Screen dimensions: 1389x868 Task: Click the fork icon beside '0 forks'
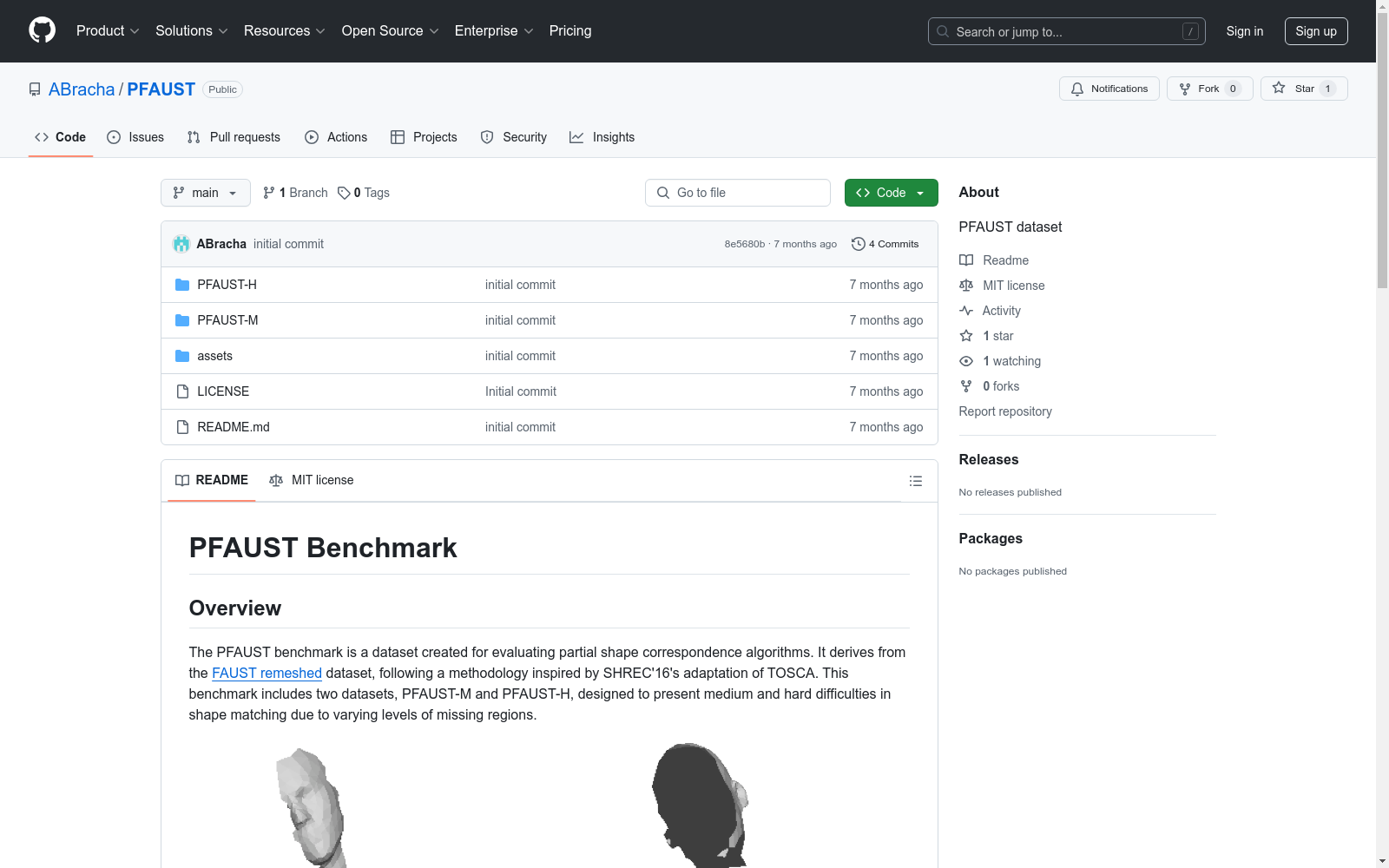click(x=966, y=386)
